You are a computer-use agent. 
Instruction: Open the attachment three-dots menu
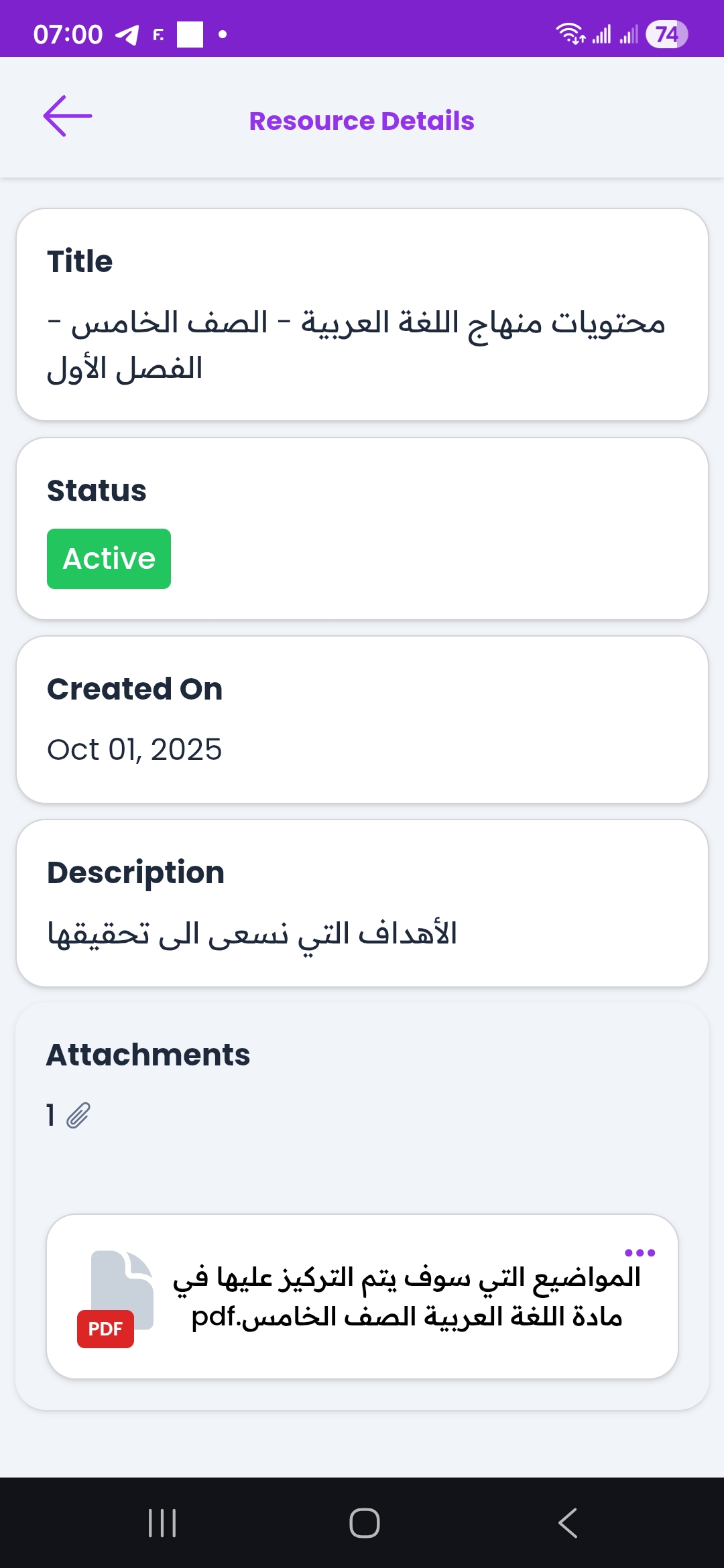[640, 1252]
